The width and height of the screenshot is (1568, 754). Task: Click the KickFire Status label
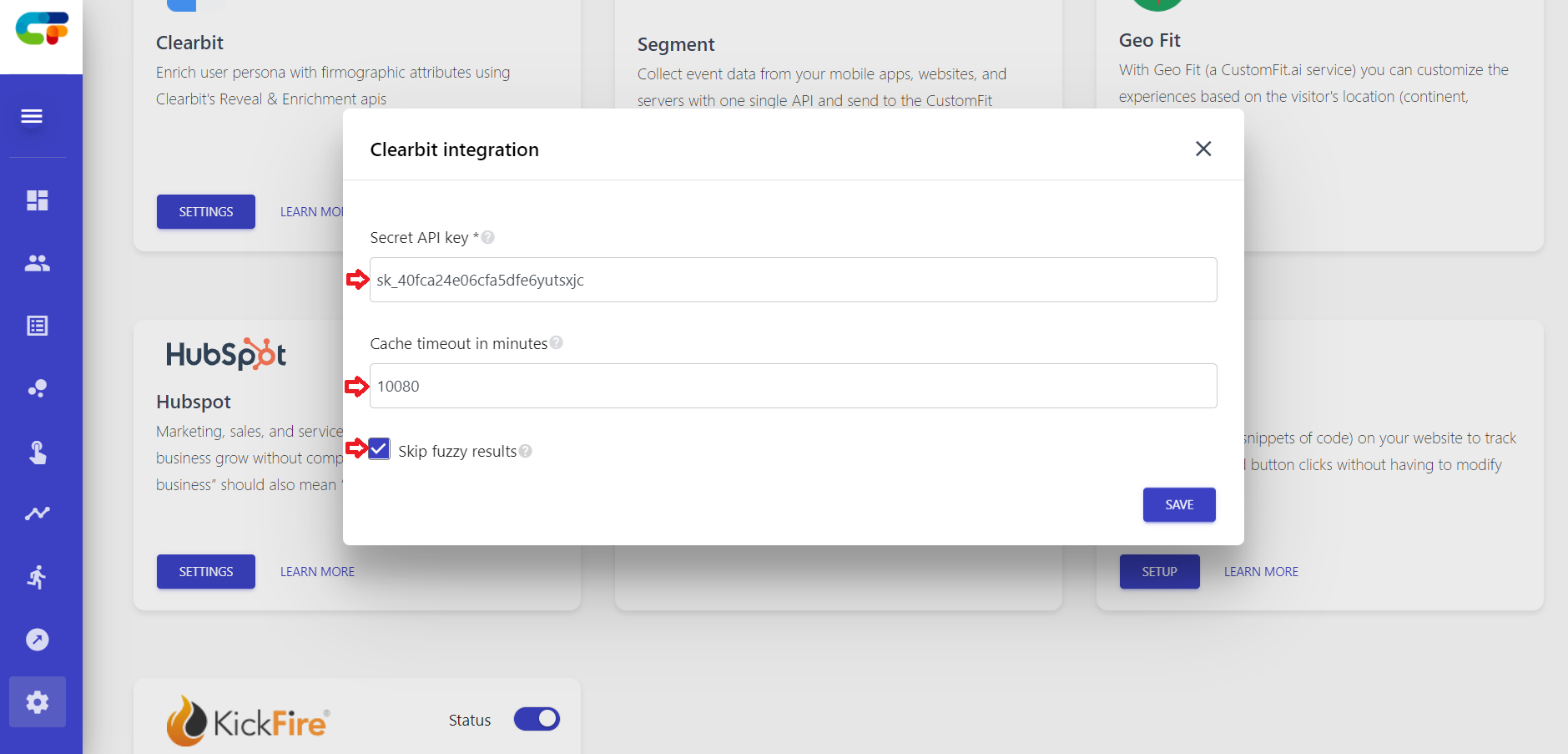click(x=470, y=720)
